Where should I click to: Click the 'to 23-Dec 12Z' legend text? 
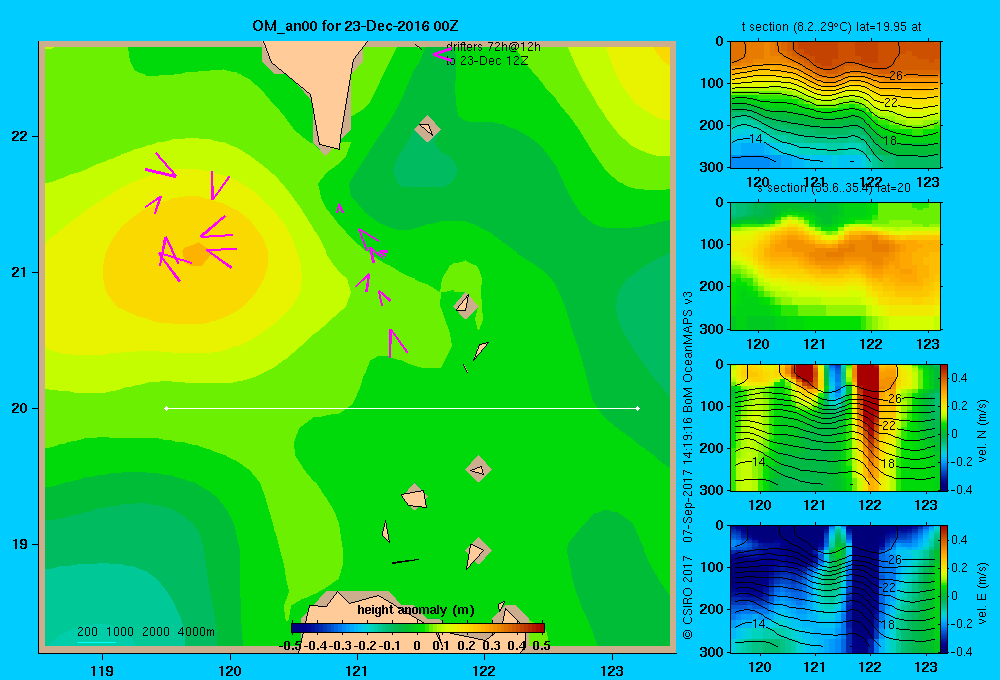(487, 61)
